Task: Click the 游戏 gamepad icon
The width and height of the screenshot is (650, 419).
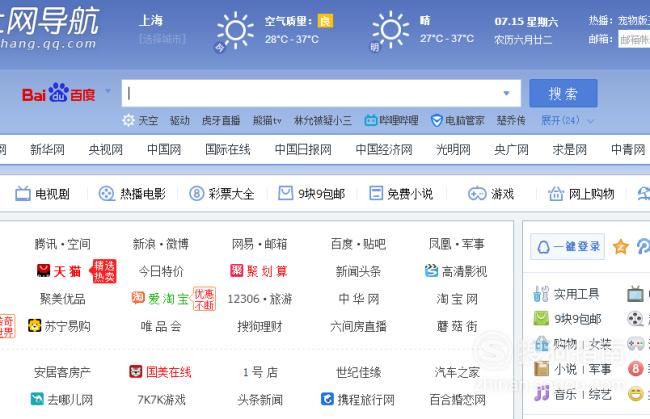Action: pos(477,194)
